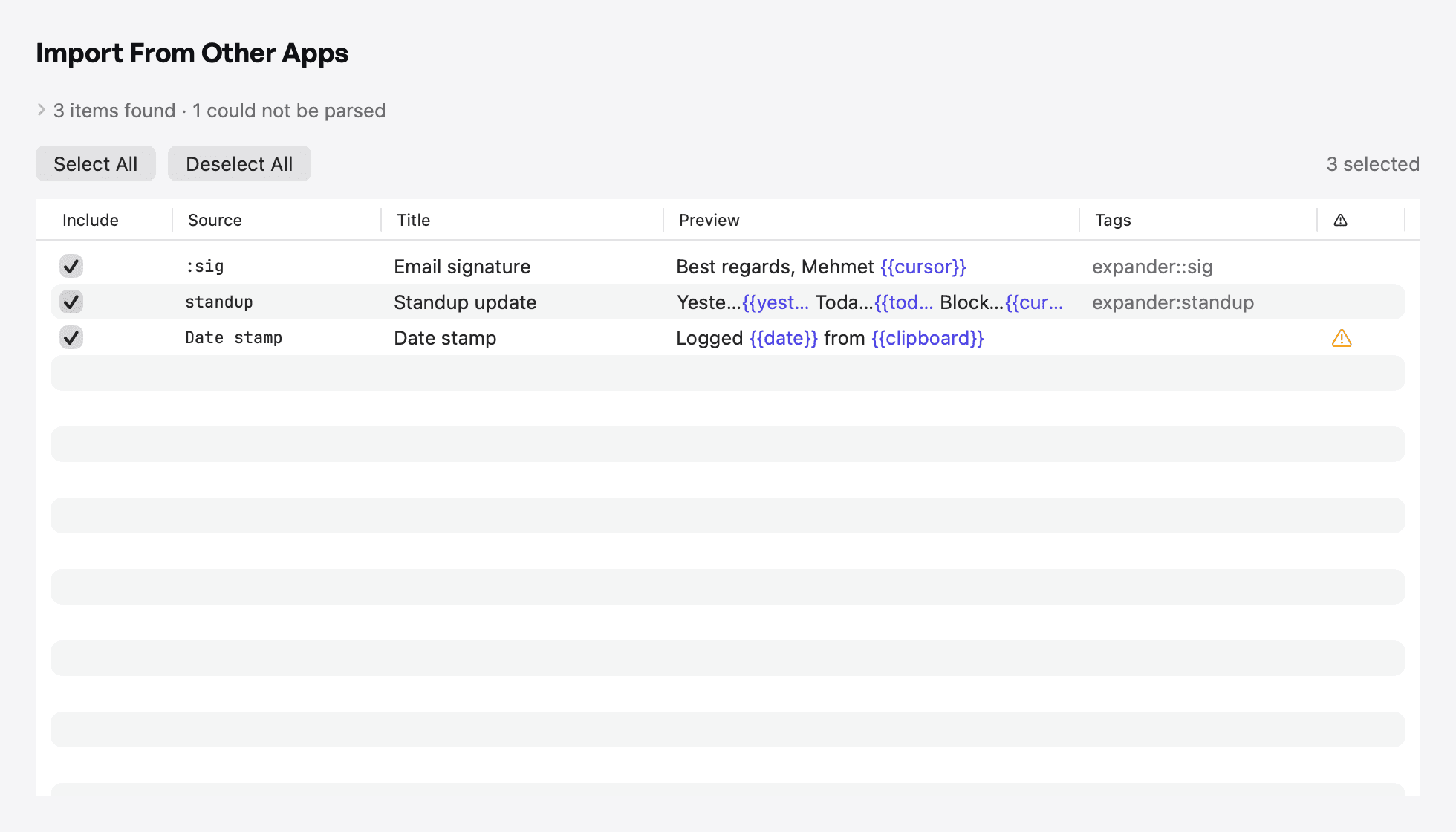Screen dimensions: 1456x832
Task: Click the Tags column header
Action: pos(1113,220)
